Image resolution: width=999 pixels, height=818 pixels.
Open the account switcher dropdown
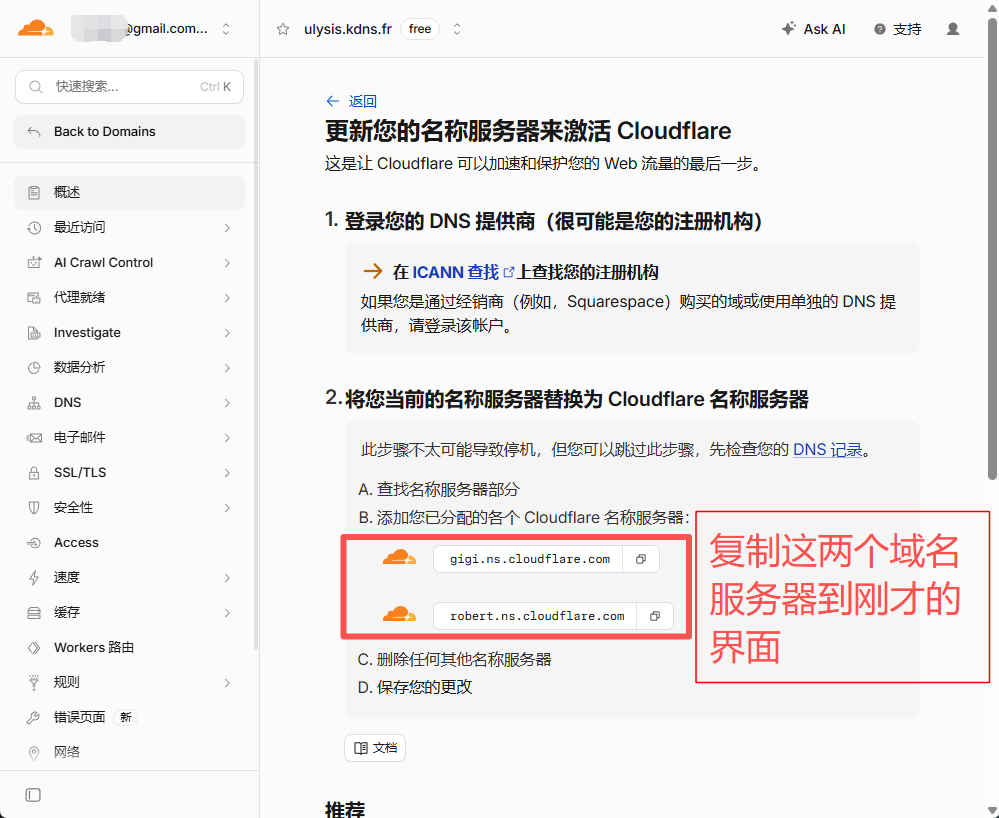(226, 29)
